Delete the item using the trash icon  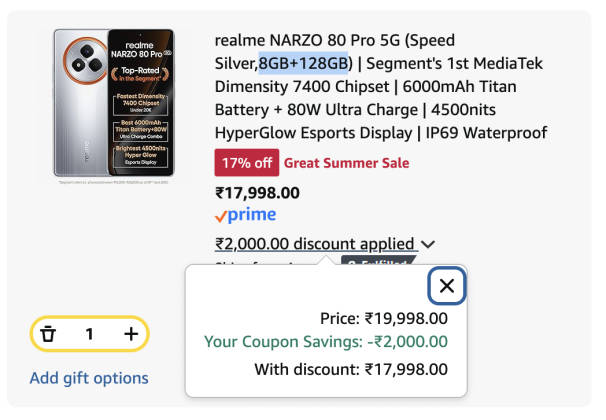coord(48,334)
